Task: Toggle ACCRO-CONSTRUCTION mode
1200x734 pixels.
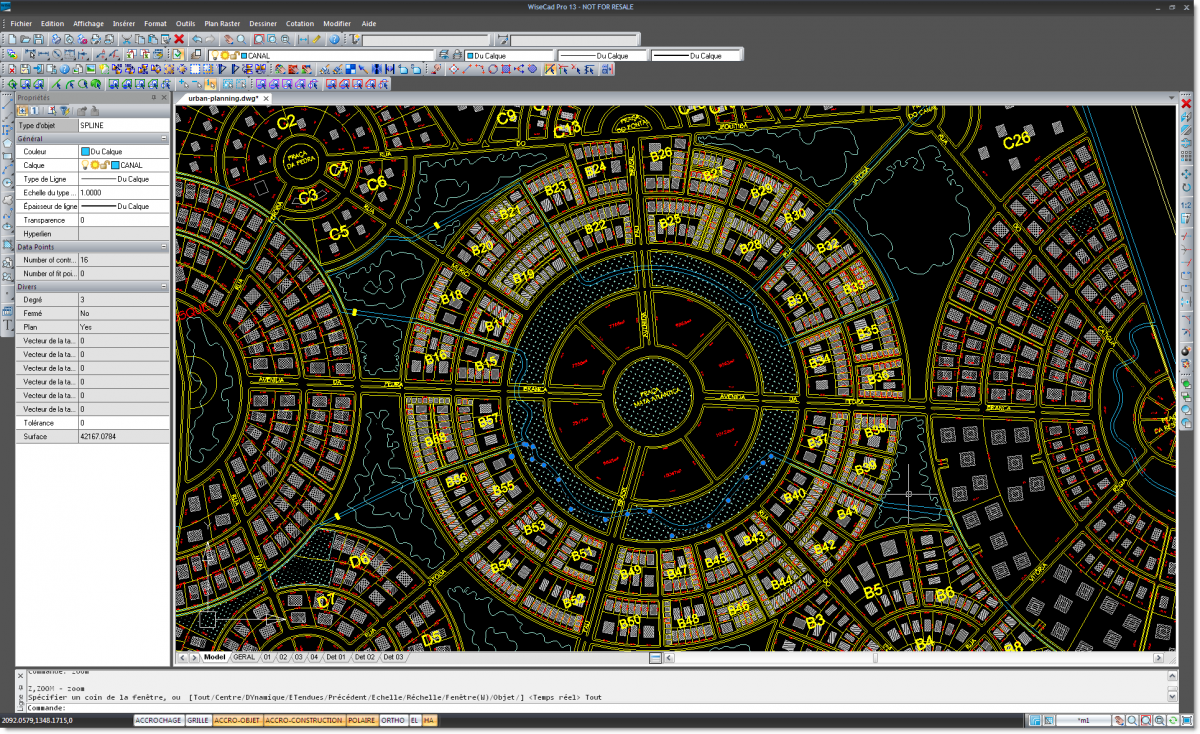Action: pyautogui.click(x=303, y=720)
